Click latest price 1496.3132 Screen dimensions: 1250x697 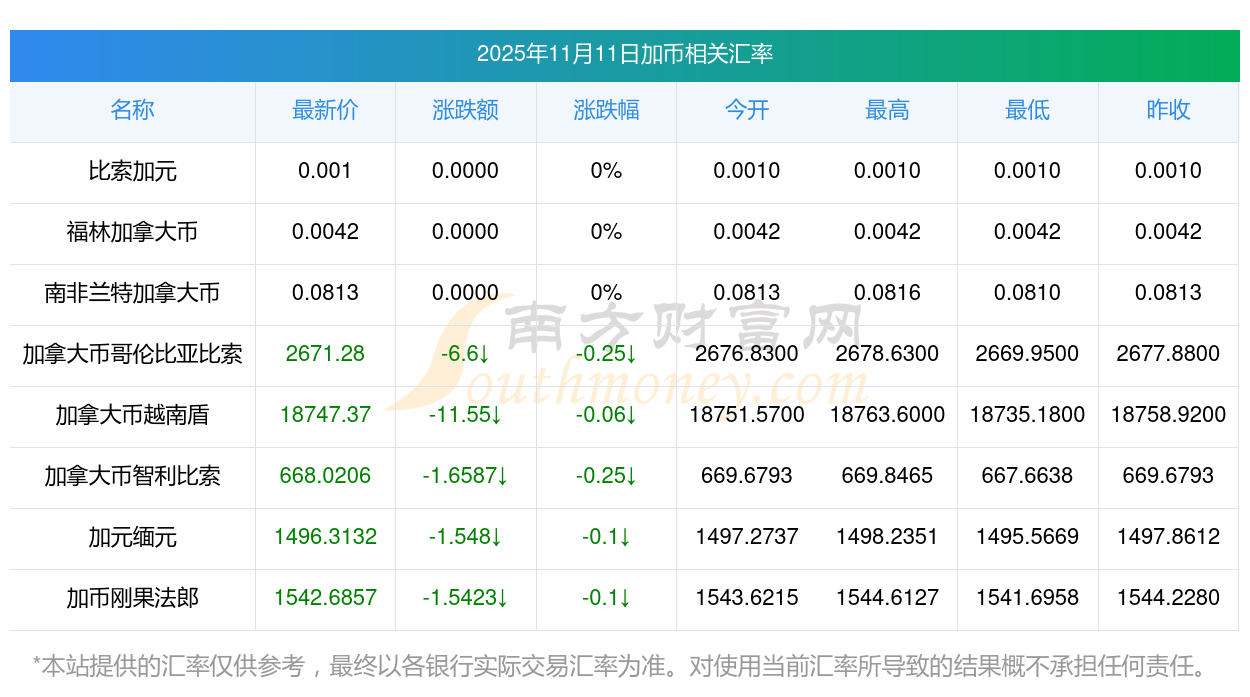(x=325, y=537)
